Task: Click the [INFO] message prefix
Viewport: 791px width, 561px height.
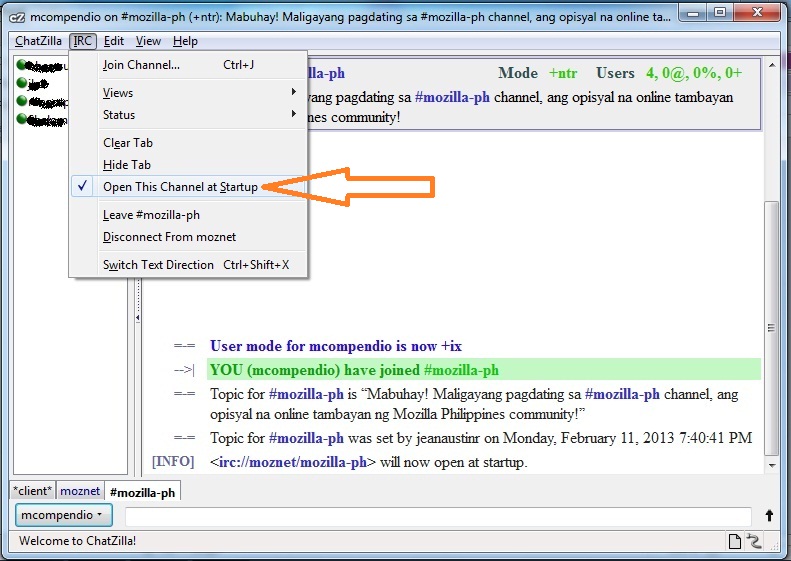Action: coord(173,462)
